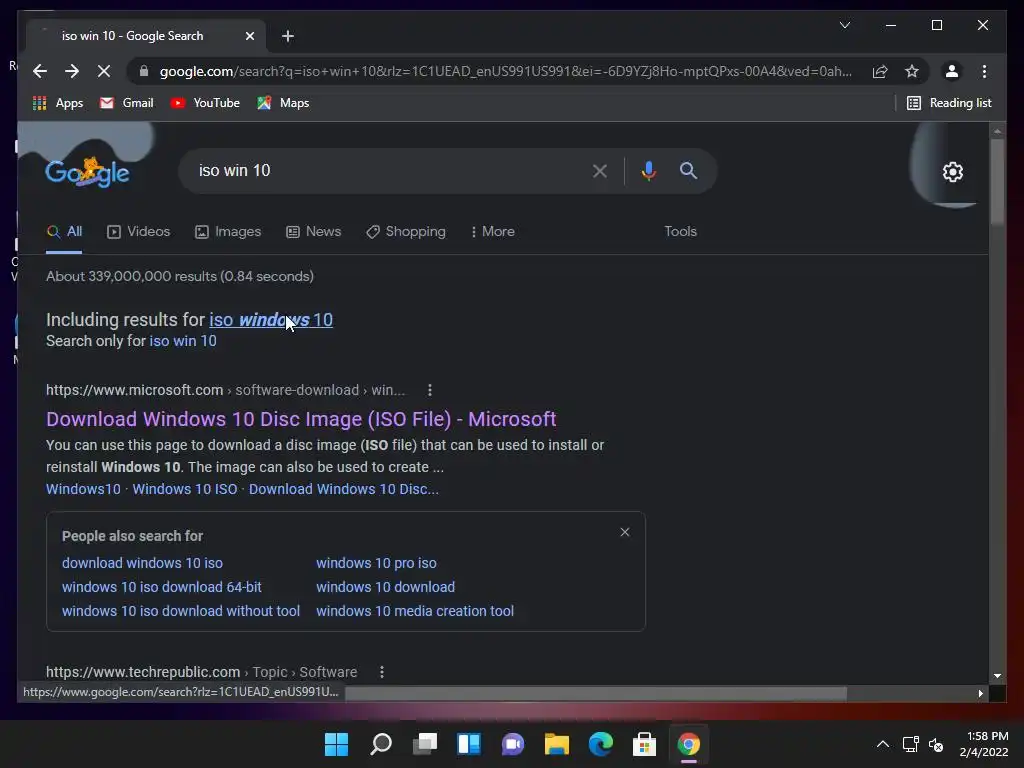
Task: Open Microsoft result options three dots
Action: [430, 391]
